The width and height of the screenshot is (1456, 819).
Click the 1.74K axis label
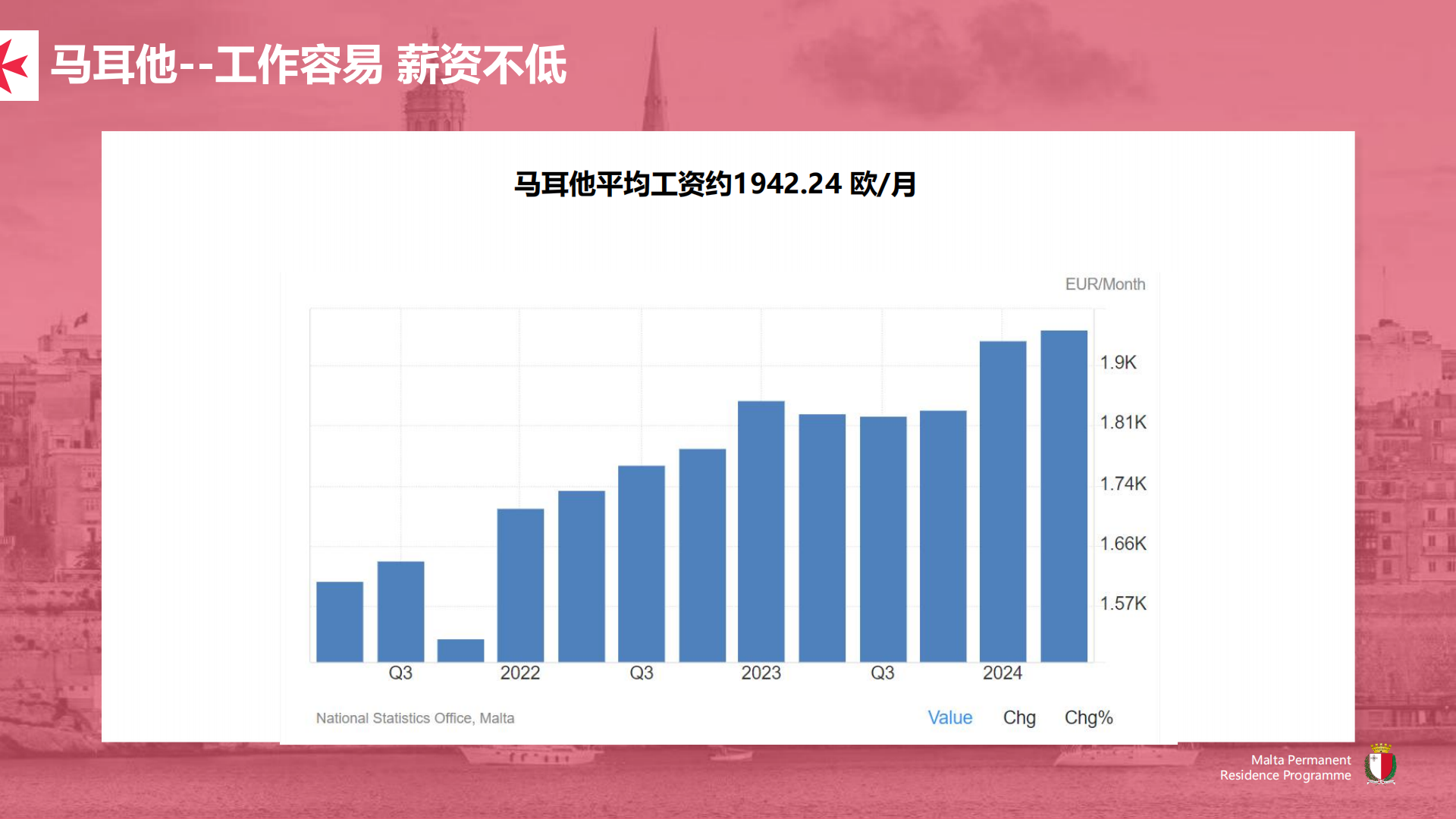1123,484
